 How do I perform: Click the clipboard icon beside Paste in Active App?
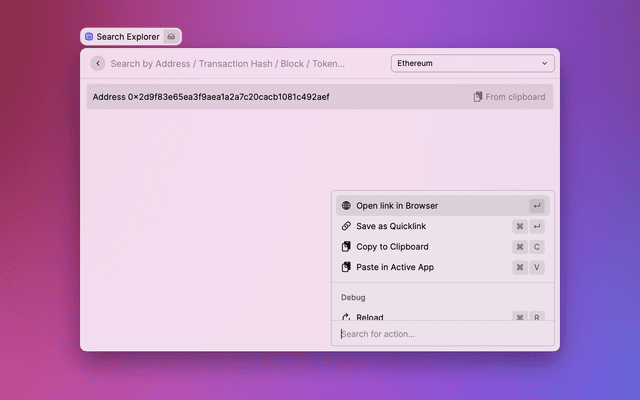(x=346, y=267)
